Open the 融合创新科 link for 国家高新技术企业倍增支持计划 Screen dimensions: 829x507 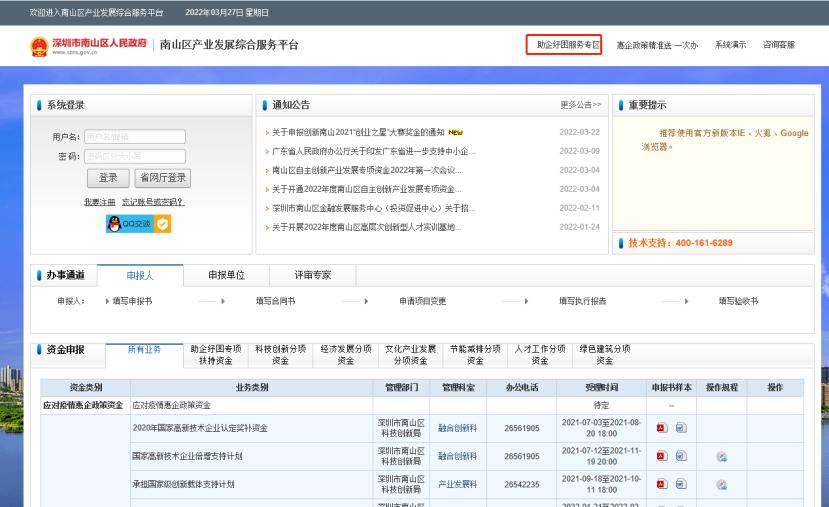456,456
